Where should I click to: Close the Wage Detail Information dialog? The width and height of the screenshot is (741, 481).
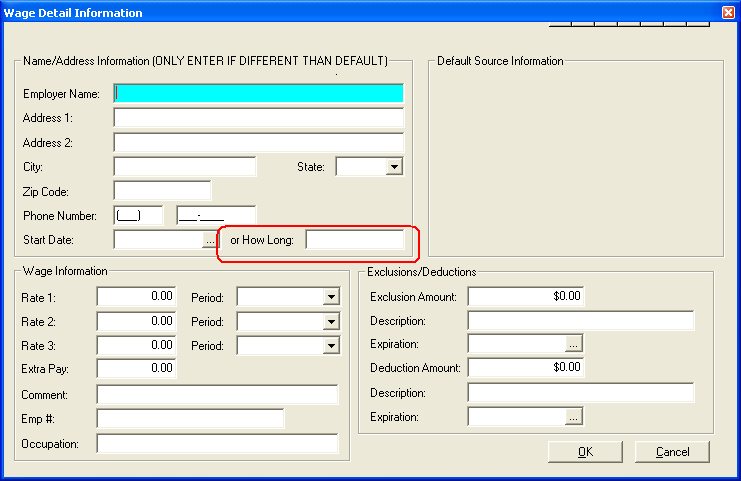click(x=728, y=13)
